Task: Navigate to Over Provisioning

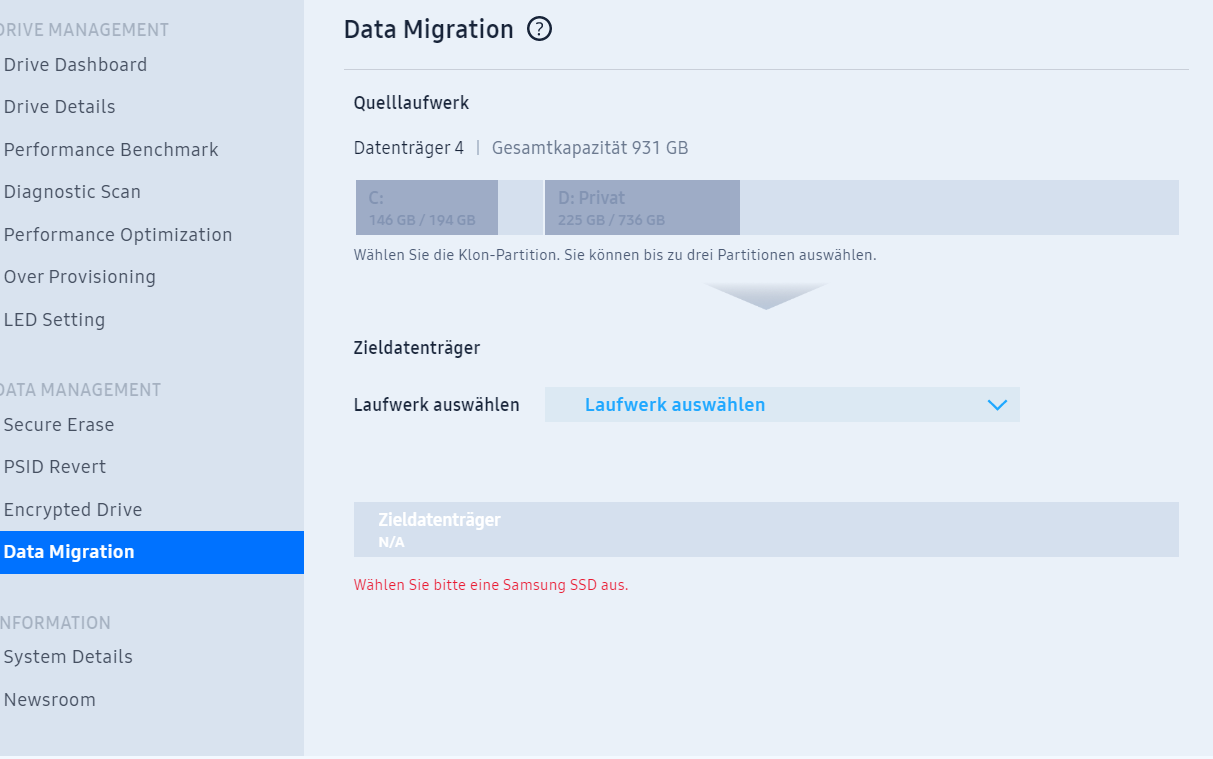Action: pyautogui.click(x=80, y=277)
